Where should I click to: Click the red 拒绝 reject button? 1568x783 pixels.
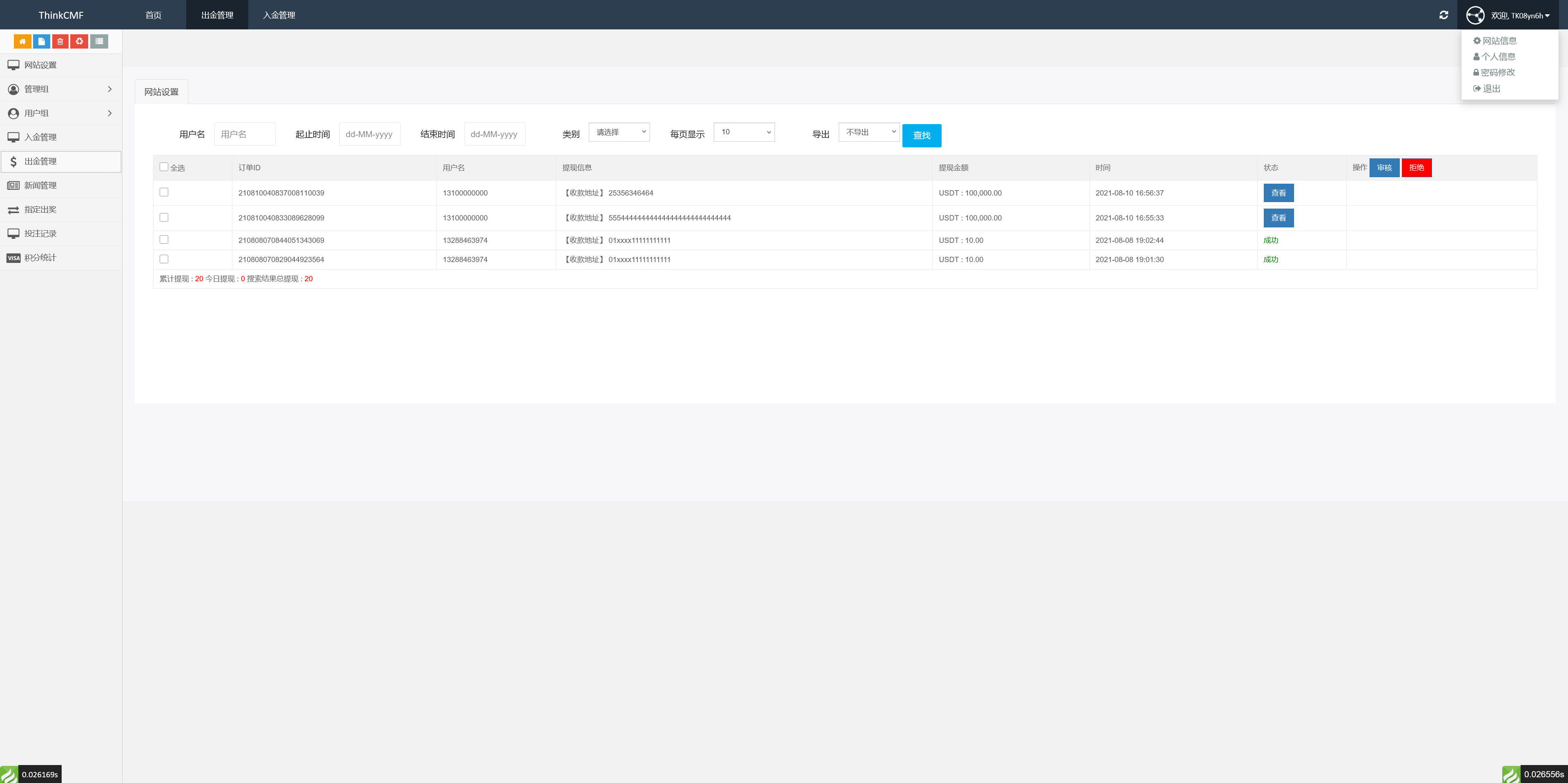1417,168
